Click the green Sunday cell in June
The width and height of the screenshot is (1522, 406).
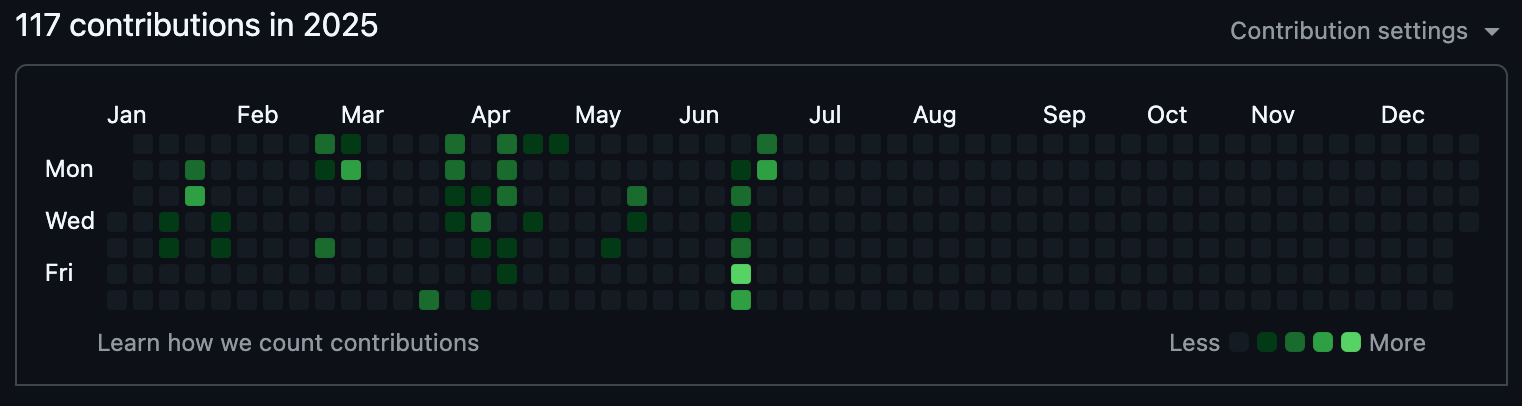767,143
